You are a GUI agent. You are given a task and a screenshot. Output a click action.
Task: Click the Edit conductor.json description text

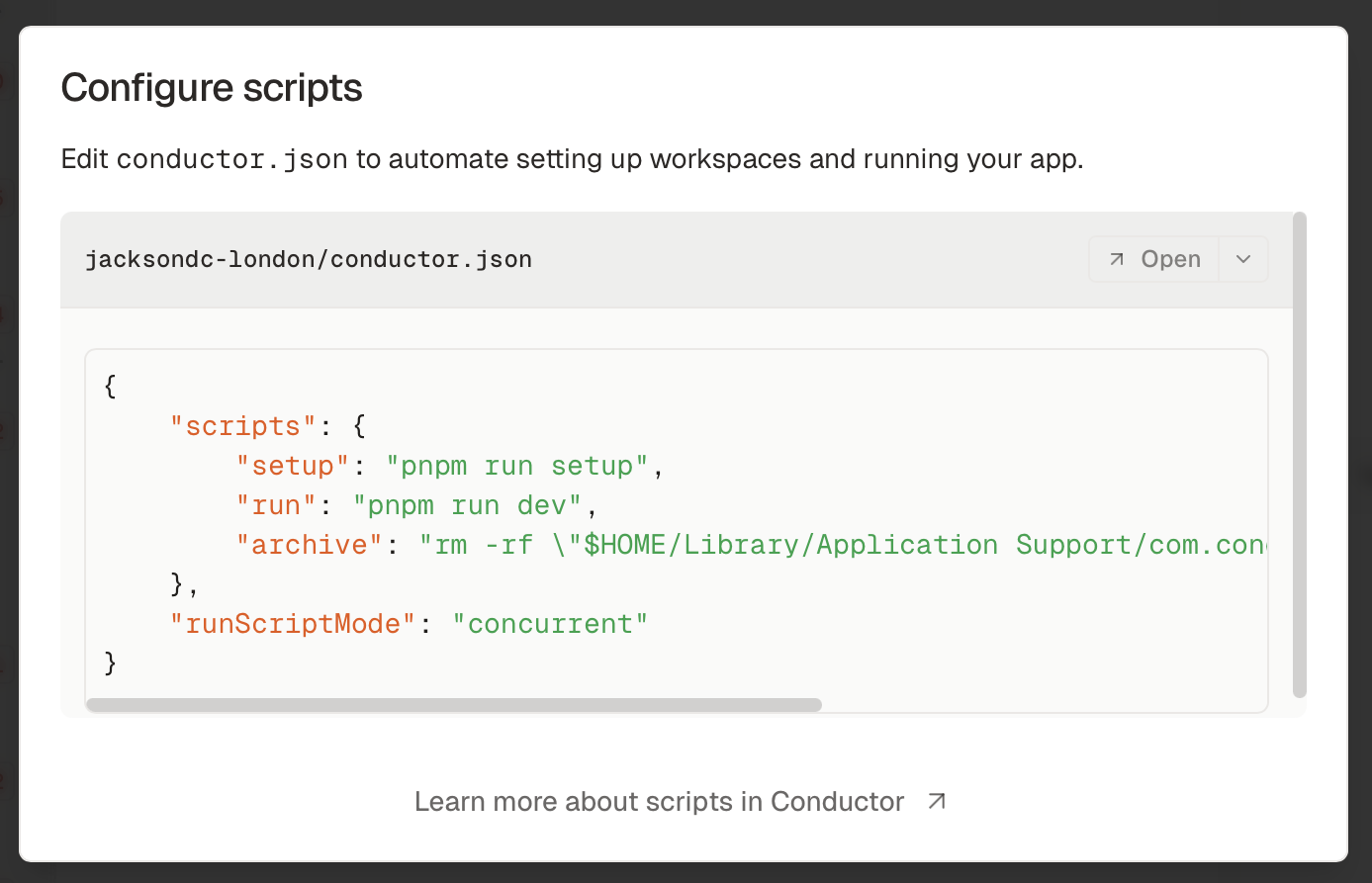click(x=572, y=159)
